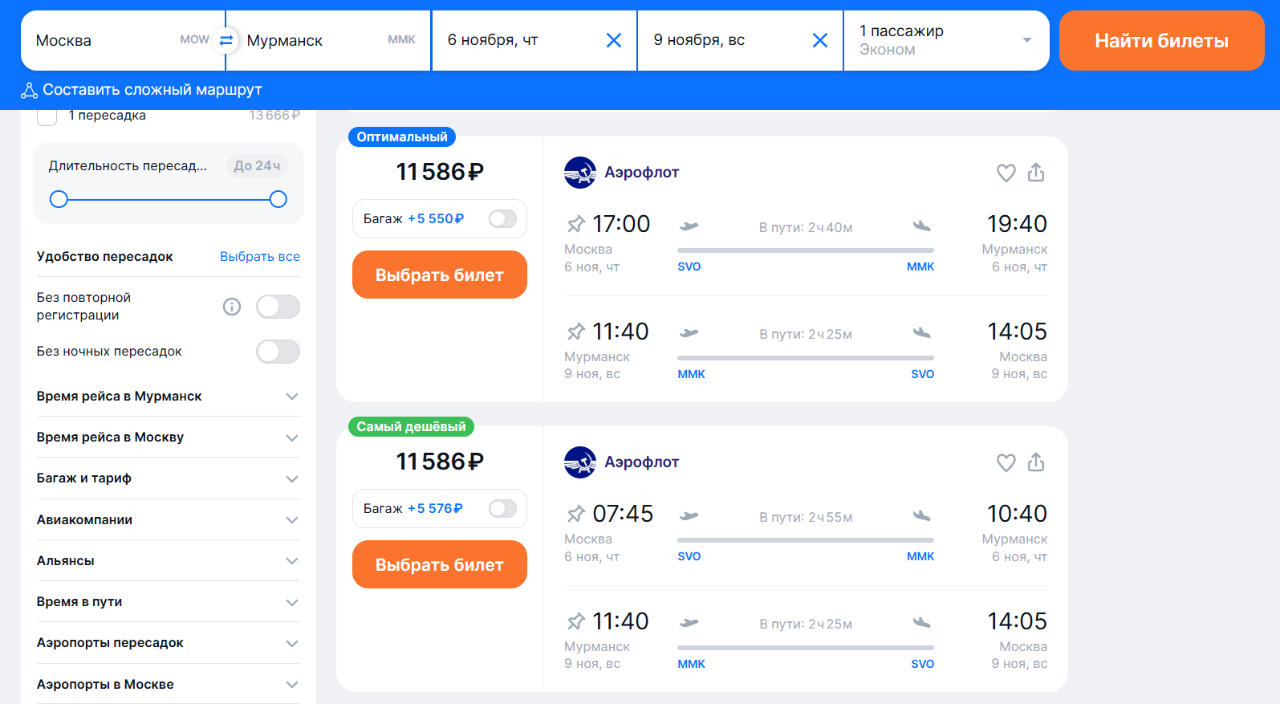The image size is (1280, 704).
Task: Clear the 9 ноября return date
Action: 820,40
